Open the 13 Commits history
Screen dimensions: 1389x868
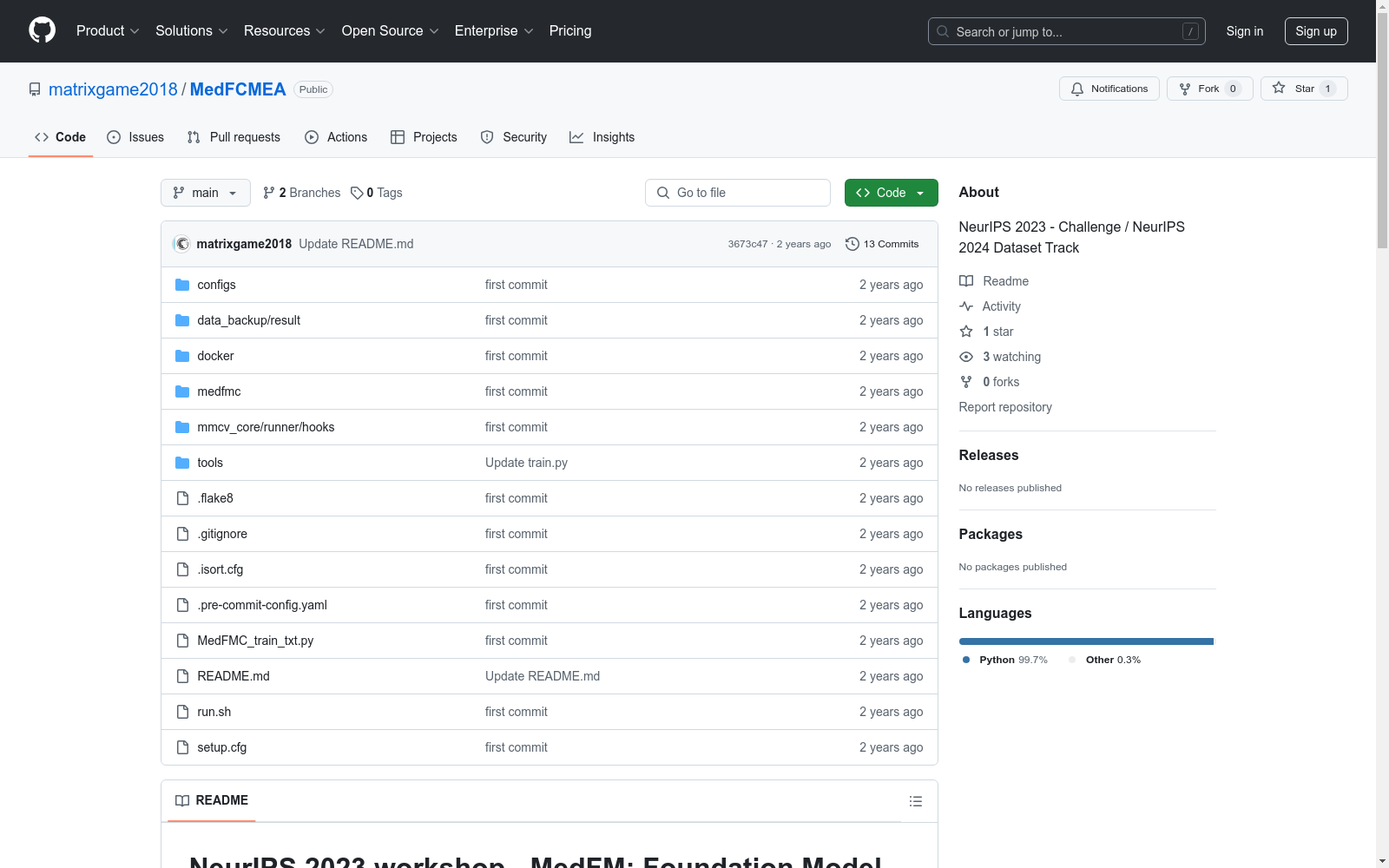[x=882, y=244]
